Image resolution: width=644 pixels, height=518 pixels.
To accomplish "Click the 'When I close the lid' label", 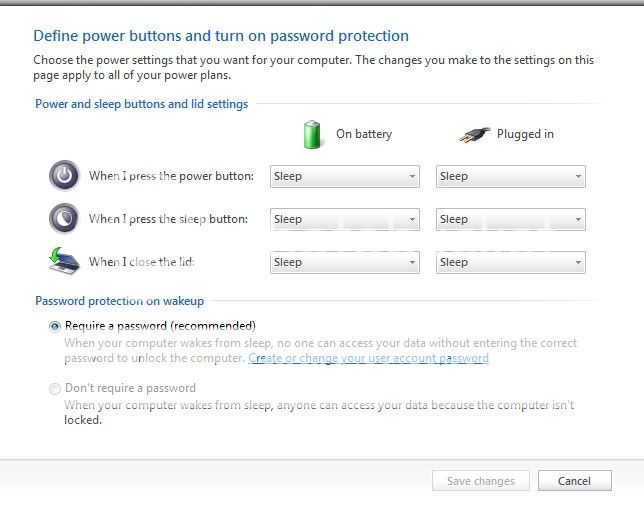I will 142,262.
